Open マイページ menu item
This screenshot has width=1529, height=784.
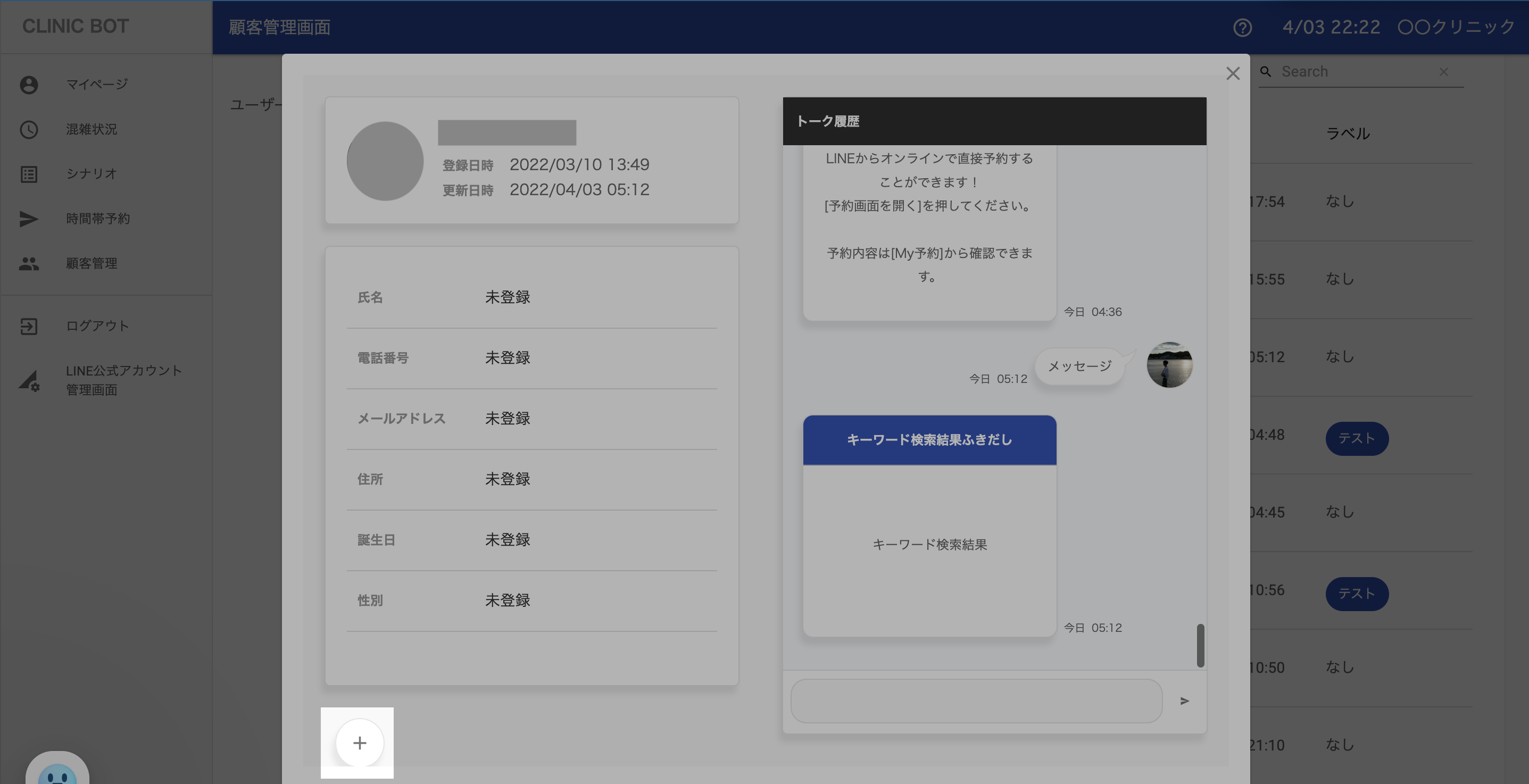pos(97,84)
